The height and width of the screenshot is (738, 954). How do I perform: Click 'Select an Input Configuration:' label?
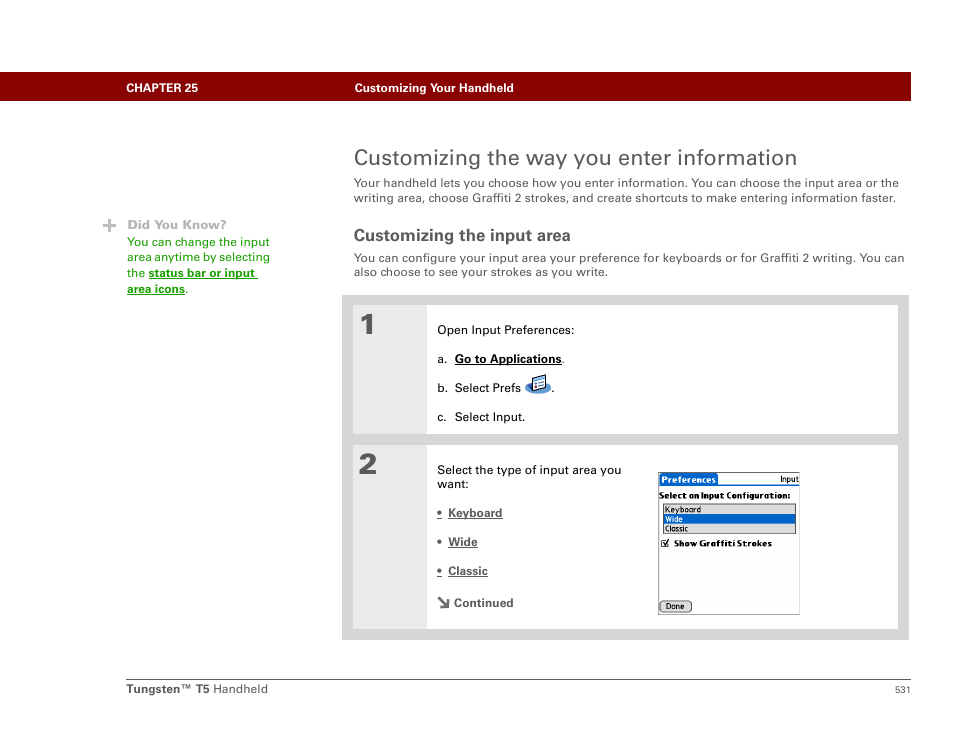(x=725, y=496)
